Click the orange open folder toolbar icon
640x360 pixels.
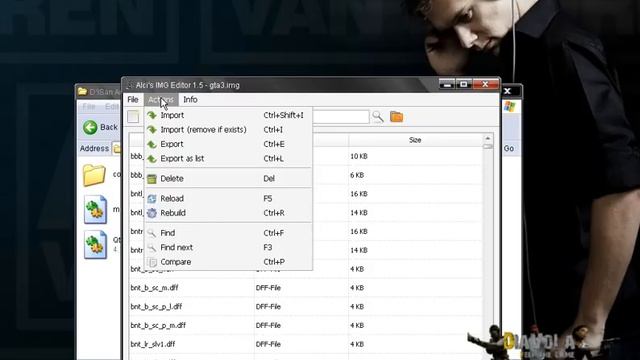(x=396, y=117)
